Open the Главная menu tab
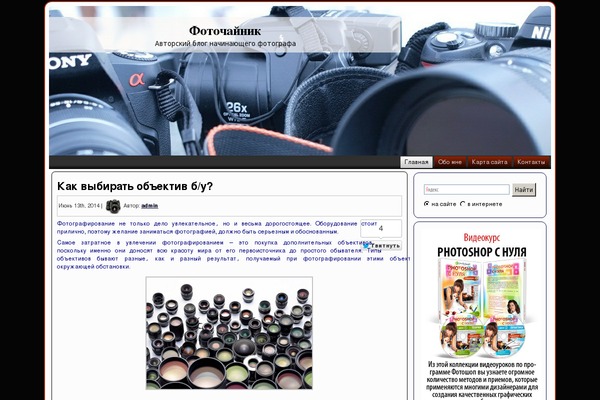The image size is (600, 400). point(416,162)
